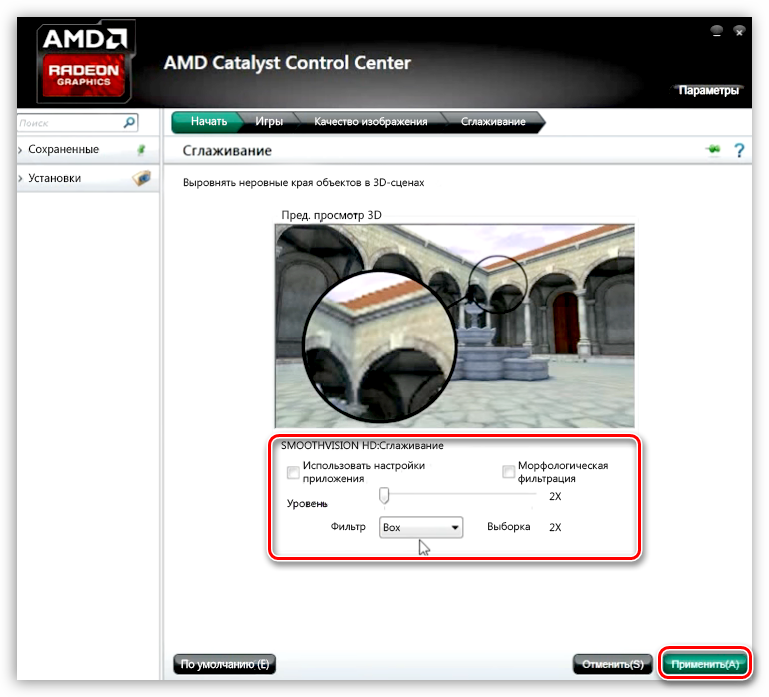Screen dimensions: 769x697
Task: Select the Сглаживание breadcrumb tab
Action: tap(493, 122)
